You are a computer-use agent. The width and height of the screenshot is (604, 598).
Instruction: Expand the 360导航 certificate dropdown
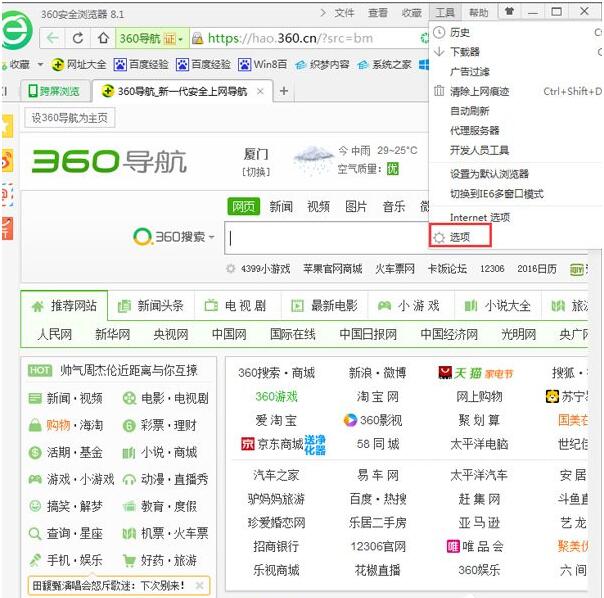pyautogui.click(x=180, y=39)
